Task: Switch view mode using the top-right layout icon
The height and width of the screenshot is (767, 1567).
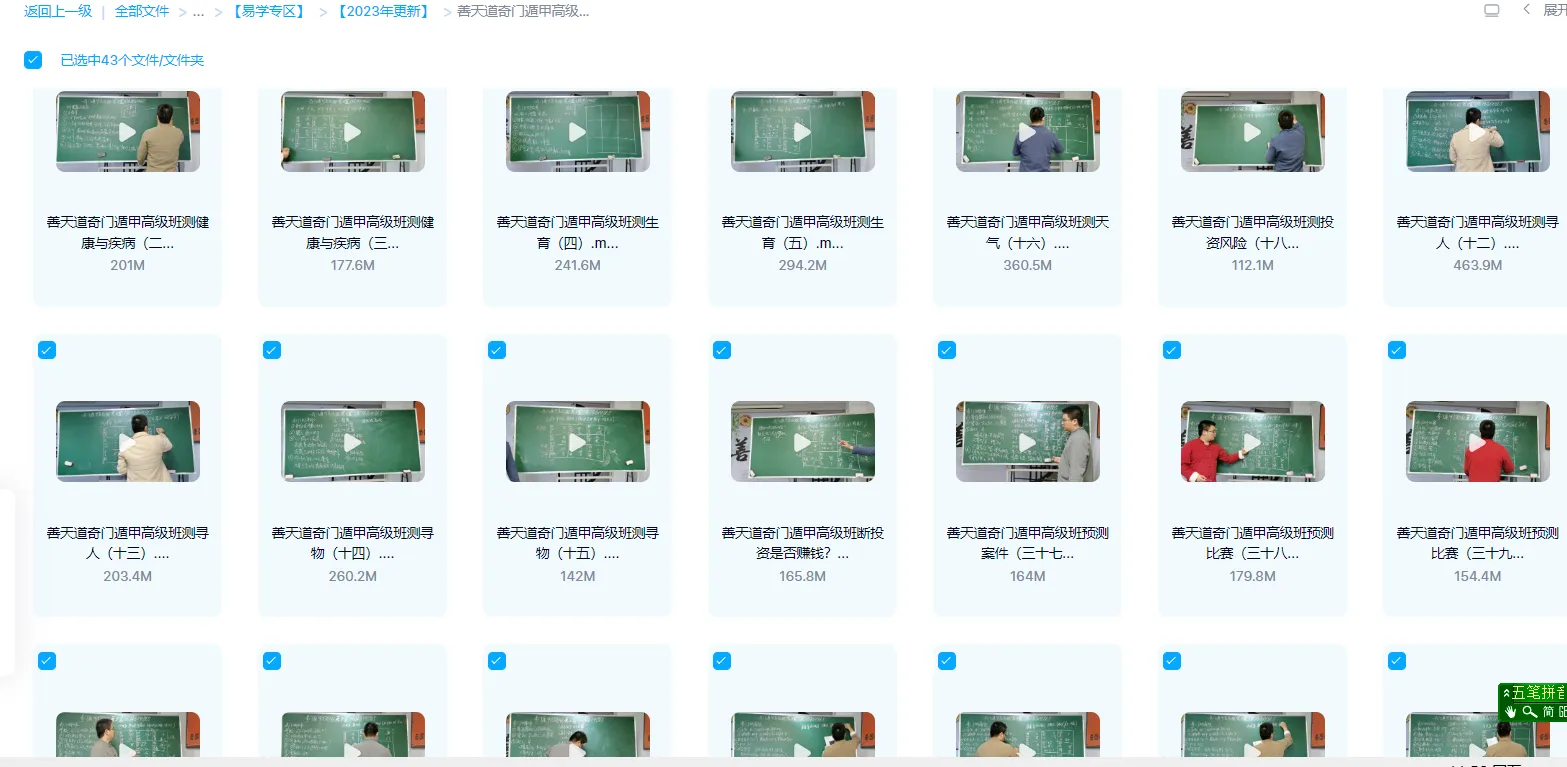Action: tap(1491, 11)
